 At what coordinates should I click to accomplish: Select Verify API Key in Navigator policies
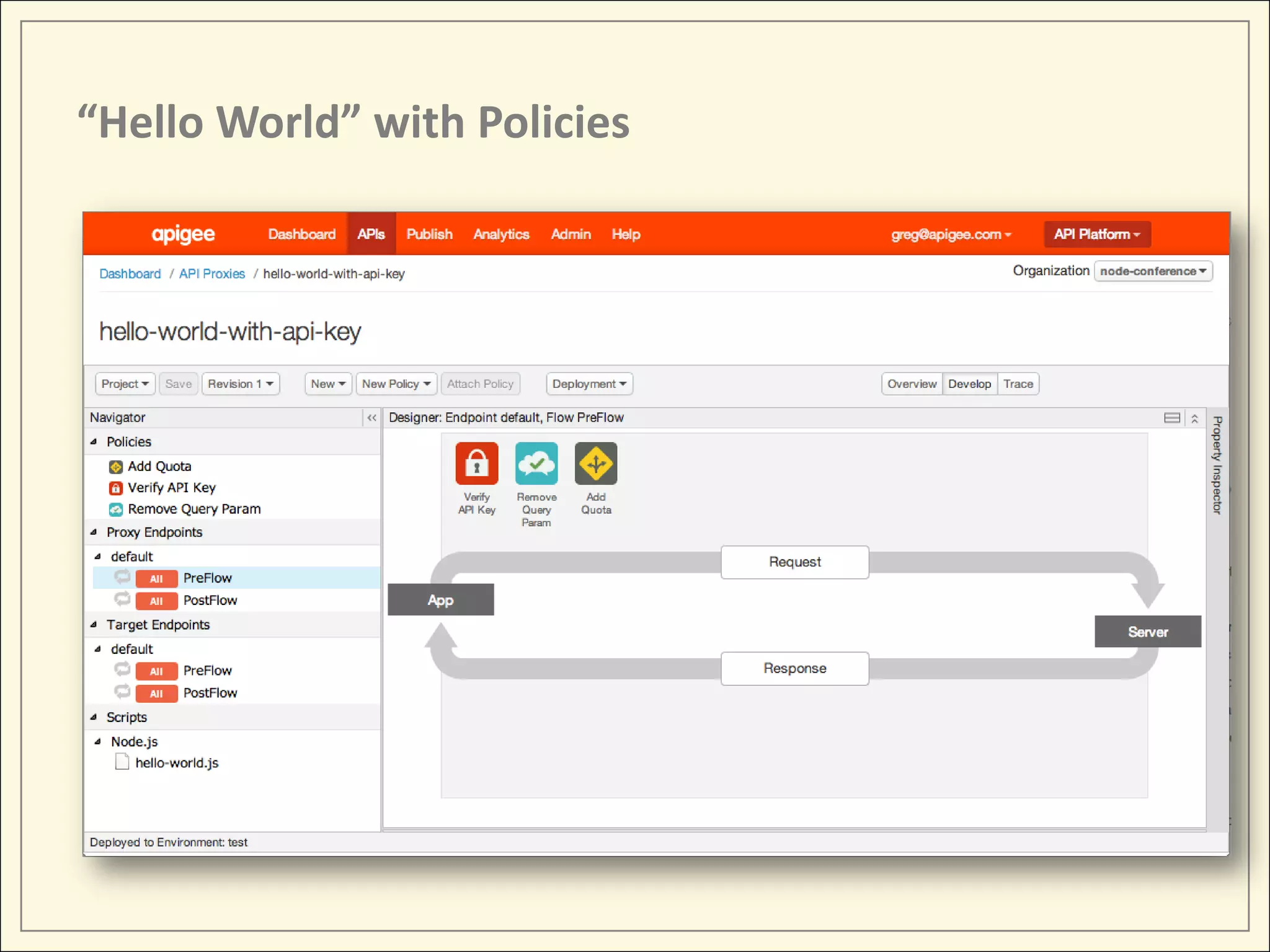point(172,488)
